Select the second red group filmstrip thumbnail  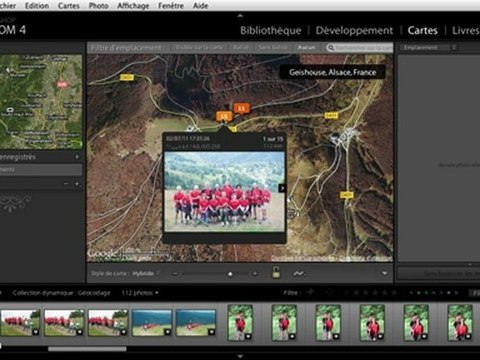[64, 322]
